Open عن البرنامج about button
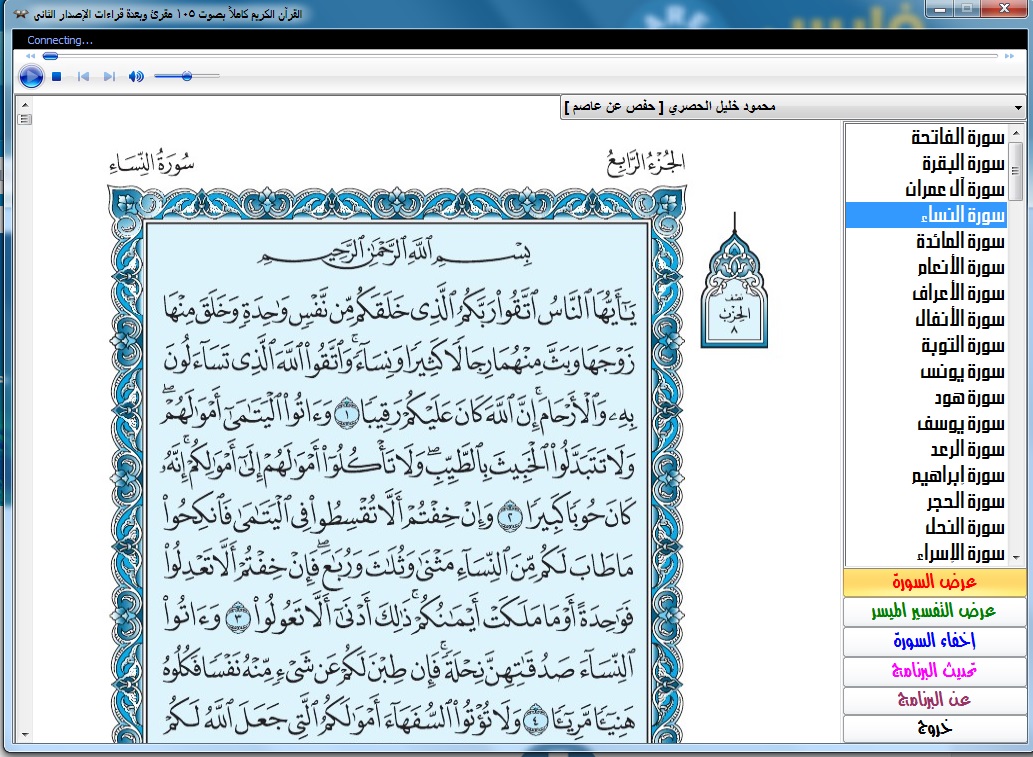 click(935, 700)
